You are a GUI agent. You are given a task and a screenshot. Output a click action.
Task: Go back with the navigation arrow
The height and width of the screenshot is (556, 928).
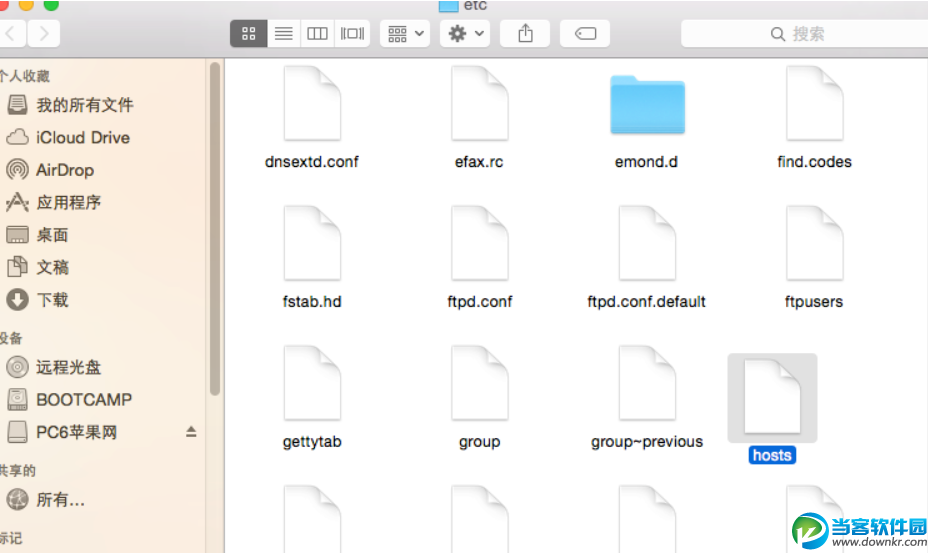(11, 33)
